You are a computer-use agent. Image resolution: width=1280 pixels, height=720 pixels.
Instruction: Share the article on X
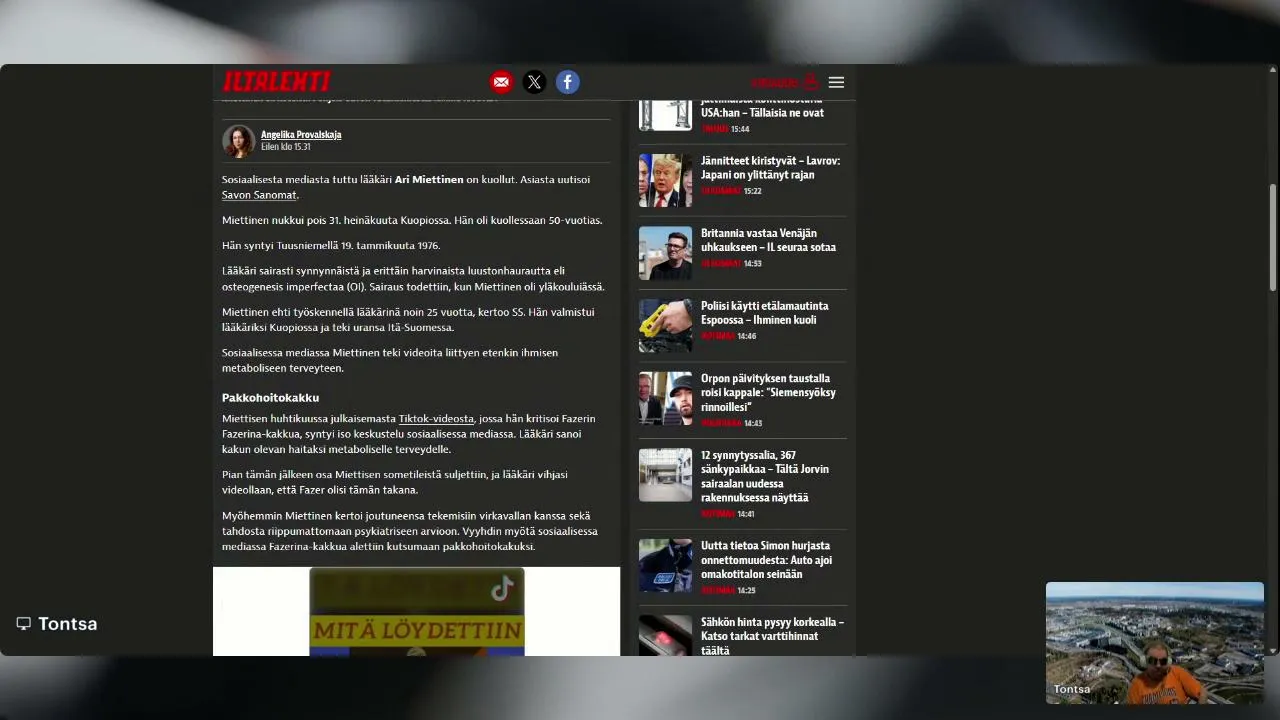pos(534,82)
